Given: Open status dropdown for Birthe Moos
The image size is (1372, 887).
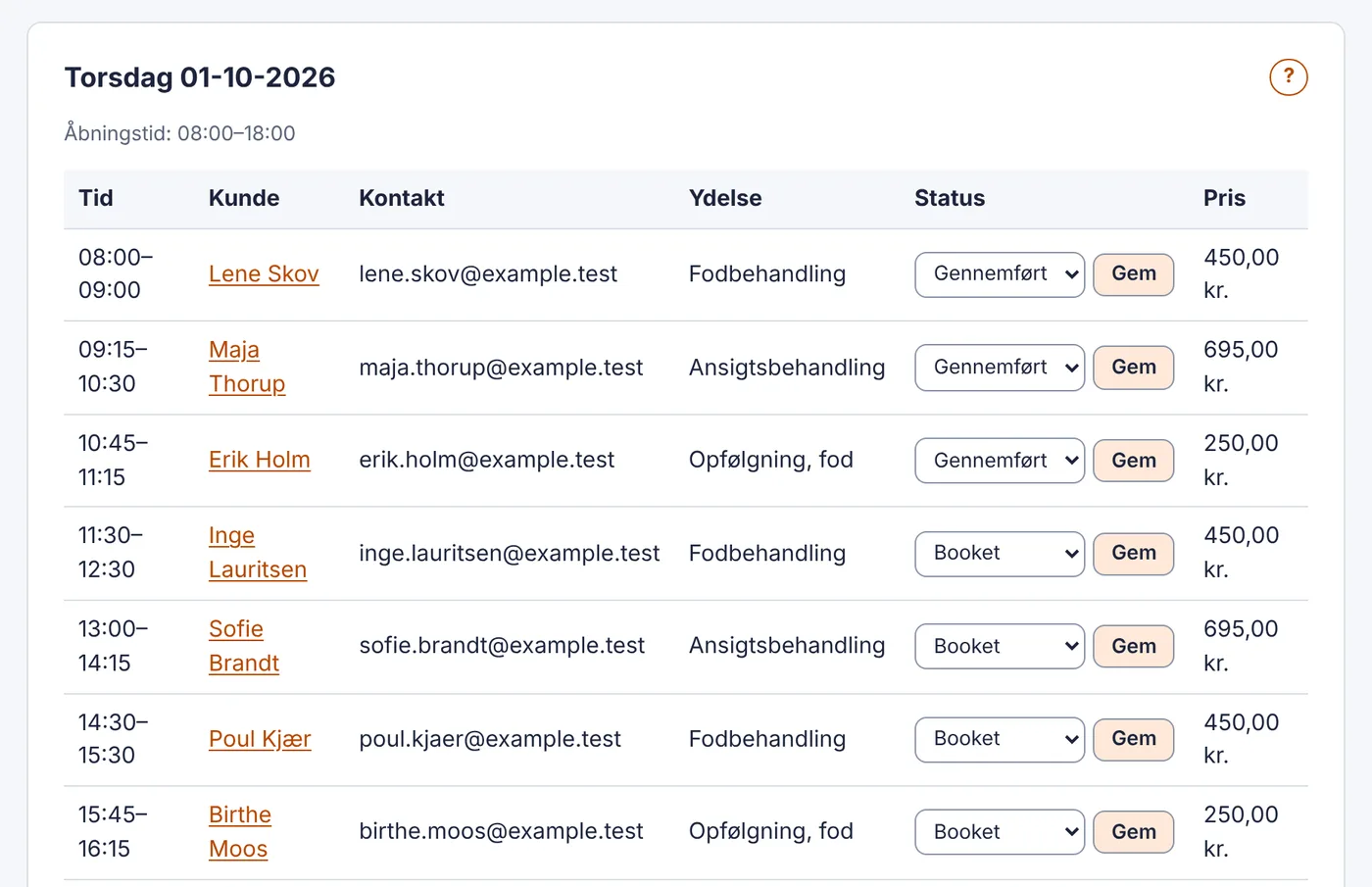Looking at the screenshot, I should click(x=1000, y=832).
